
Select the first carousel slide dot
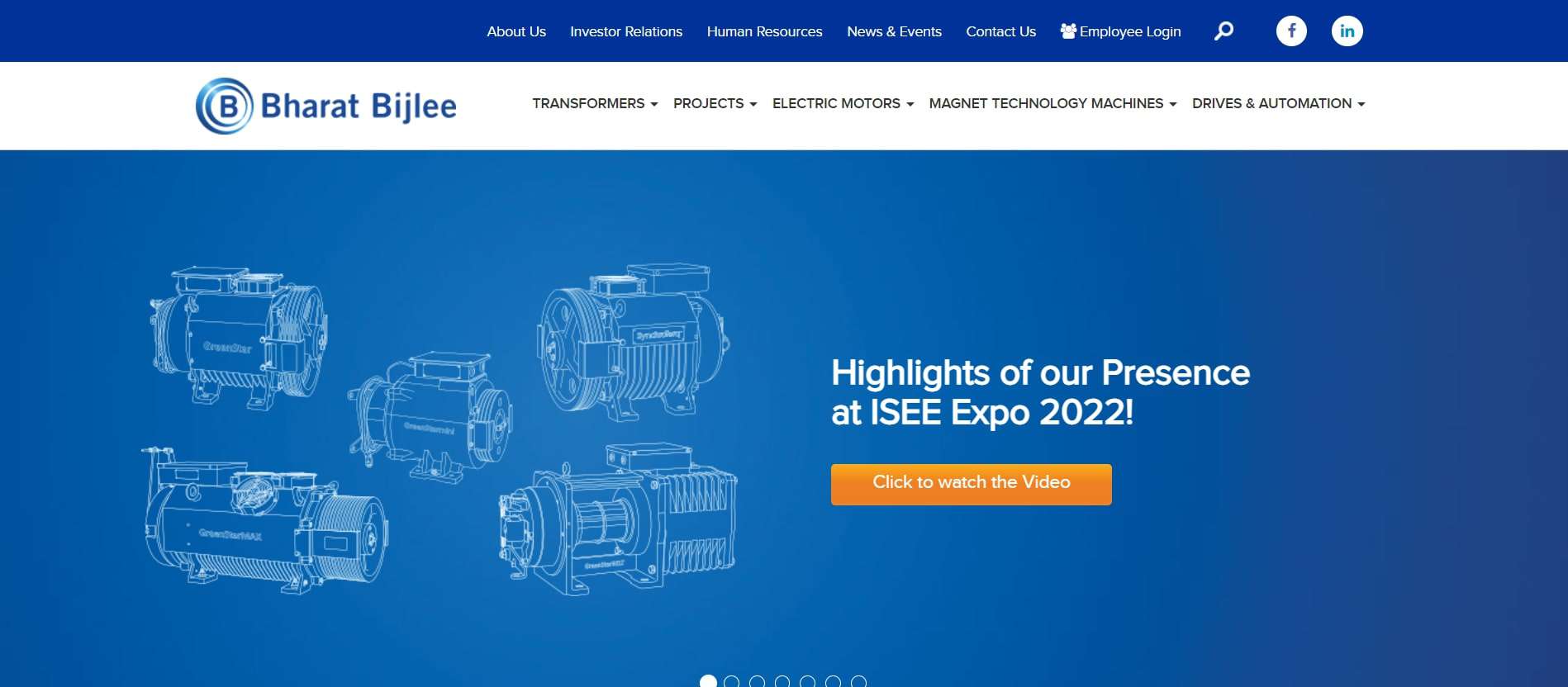click(708, 681)
